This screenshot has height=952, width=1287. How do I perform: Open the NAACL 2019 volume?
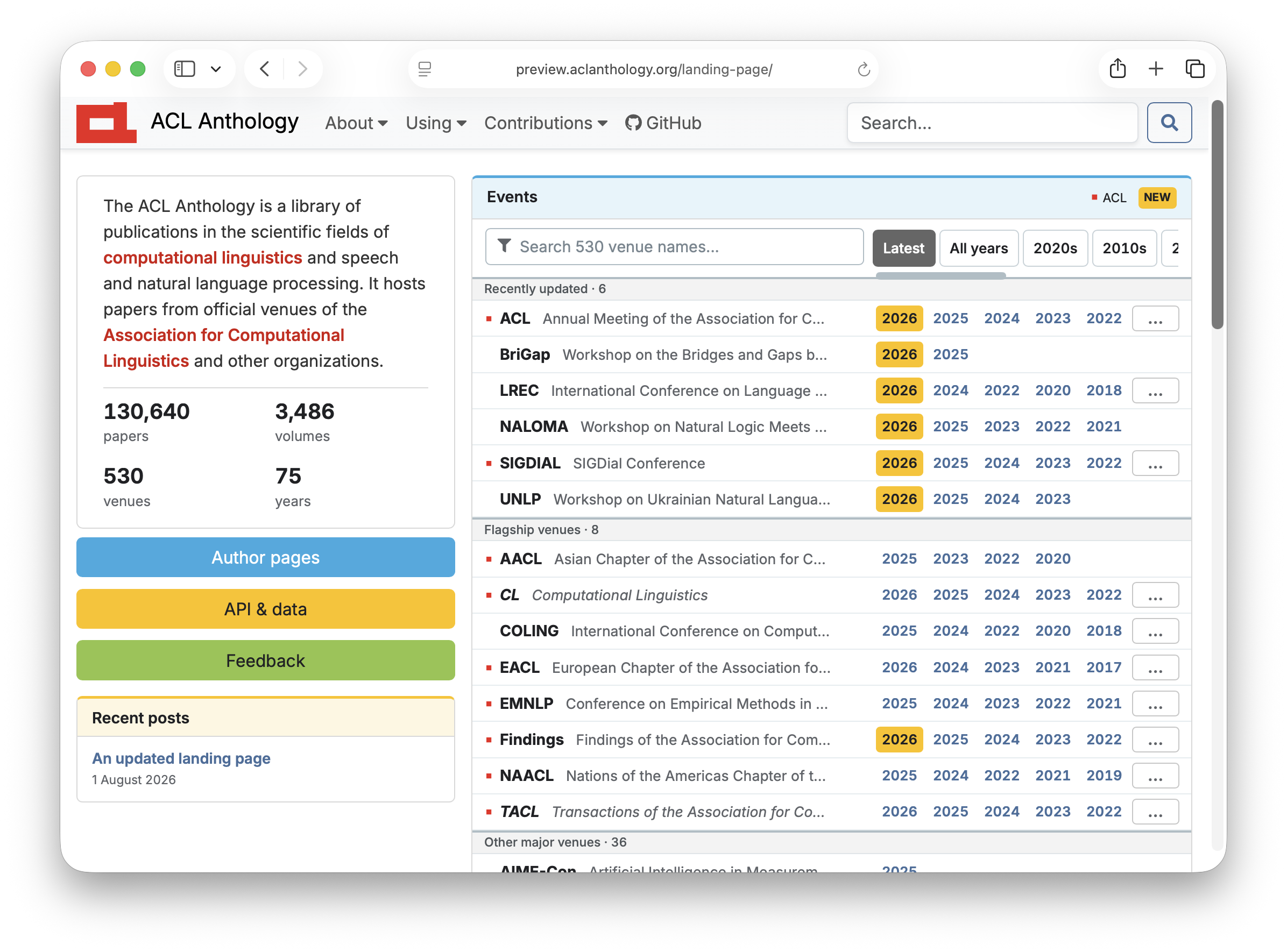1103,776
